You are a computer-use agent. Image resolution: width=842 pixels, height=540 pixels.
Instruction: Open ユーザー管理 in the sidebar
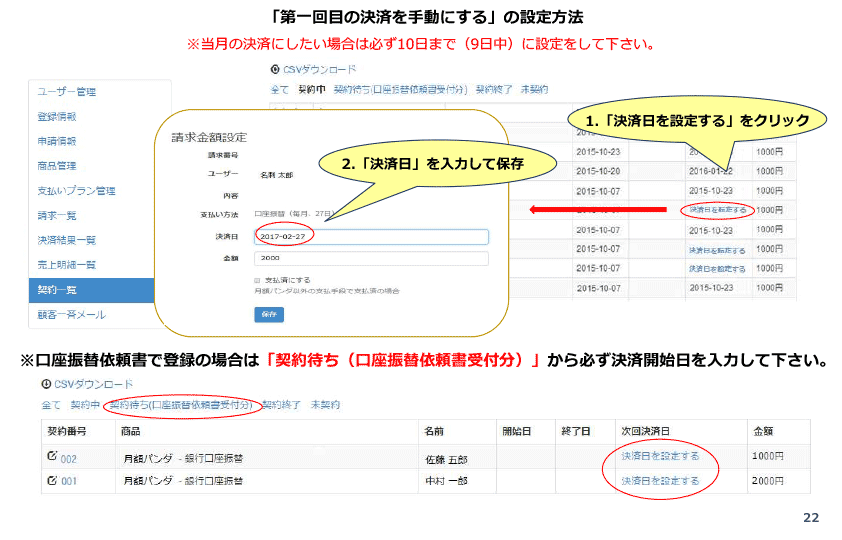[66, 92]
